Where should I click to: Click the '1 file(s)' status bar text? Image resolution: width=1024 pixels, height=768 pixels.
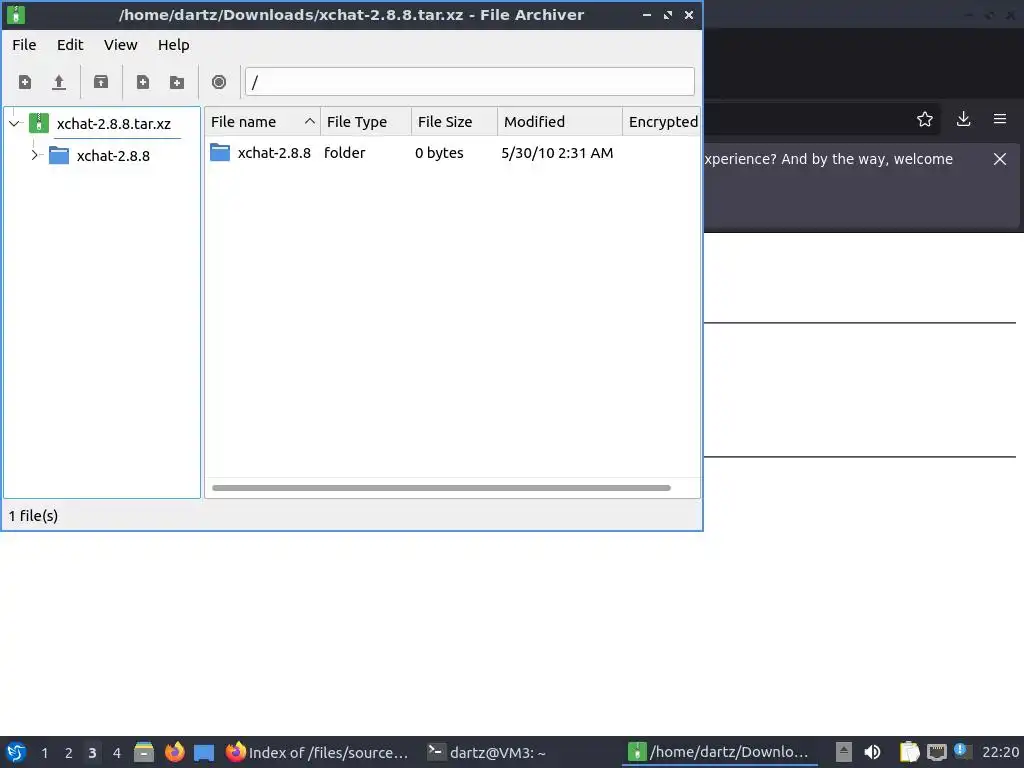point(33,516)
